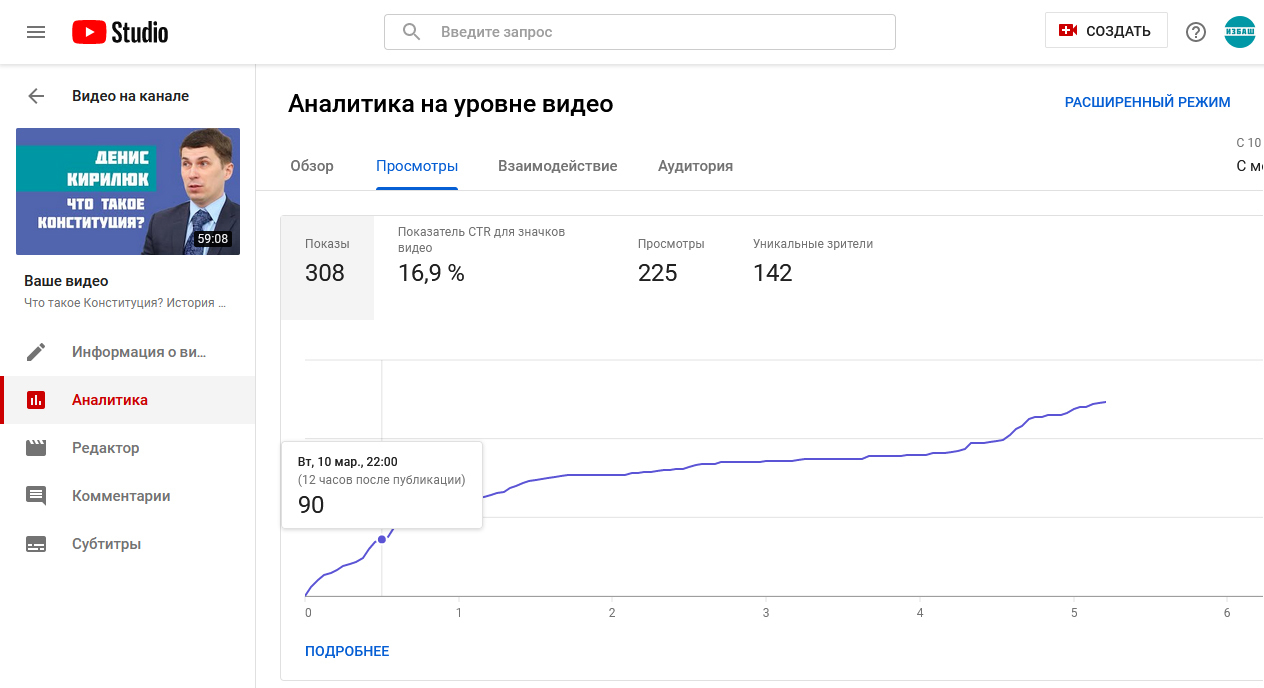Switch to the Обзор tab
Viewport: 1264px width, 688px height.
(x=312, y=166)
